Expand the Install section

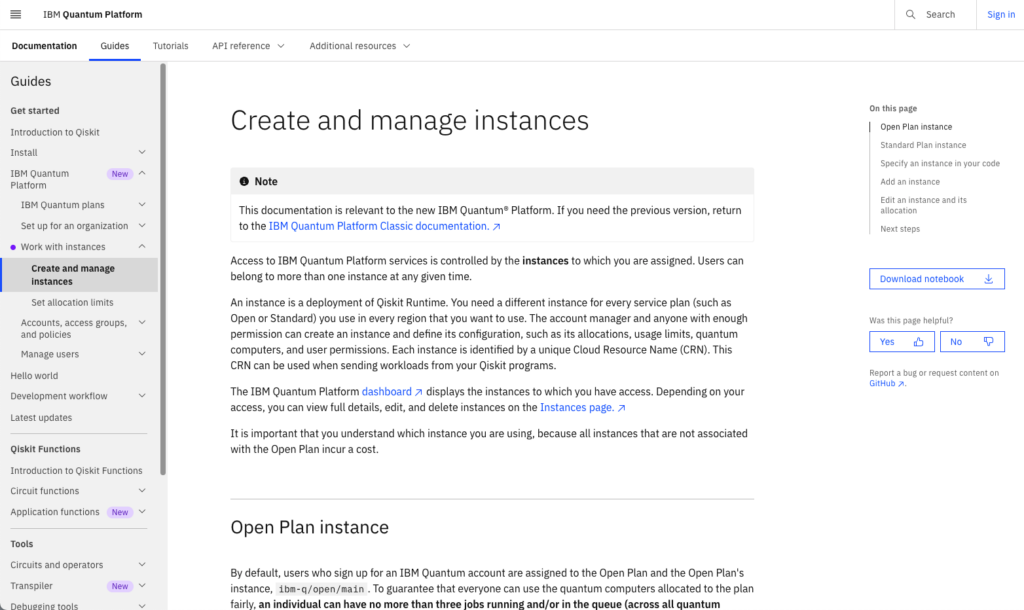coord(142,152)
